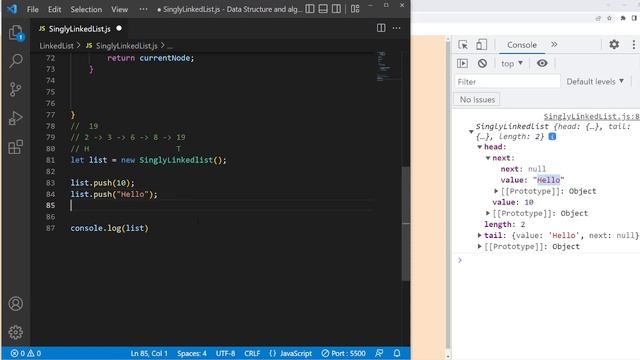Open Customize Layout icon
Image resolution: width=640 pixels, height=360 pixels.
tap(355, 9)
